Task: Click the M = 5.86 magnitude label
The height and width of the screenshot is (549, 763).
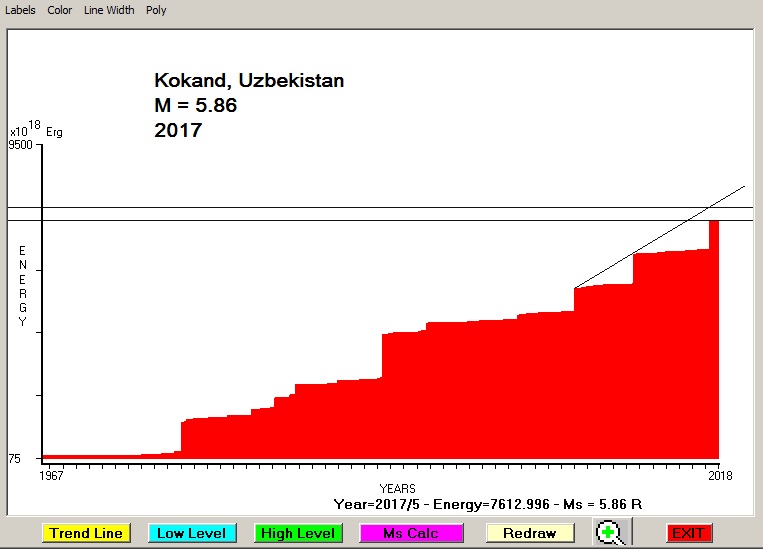Action: click(x=195, y=105)
